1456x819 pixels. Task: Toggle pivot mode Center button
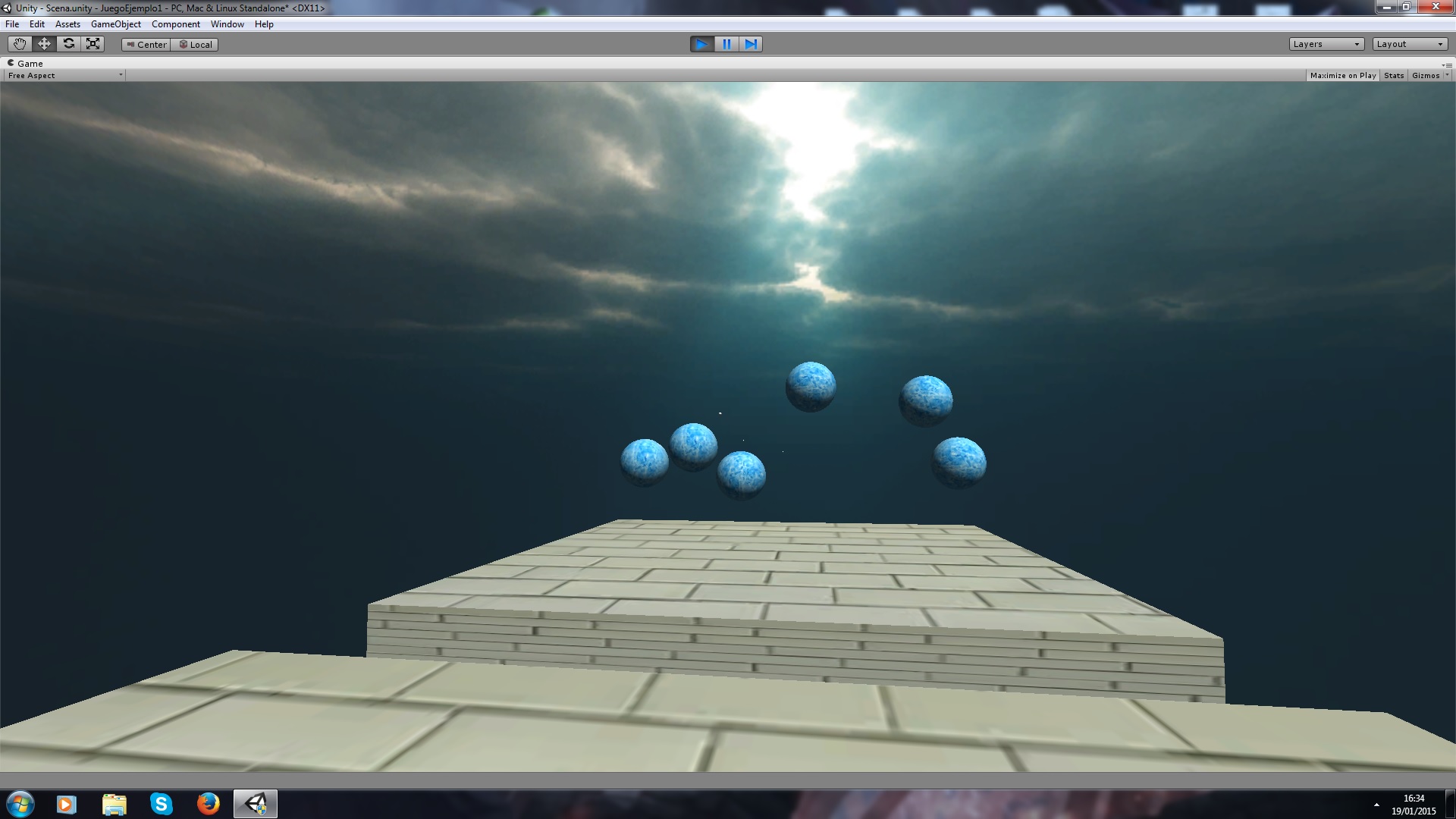146,45
